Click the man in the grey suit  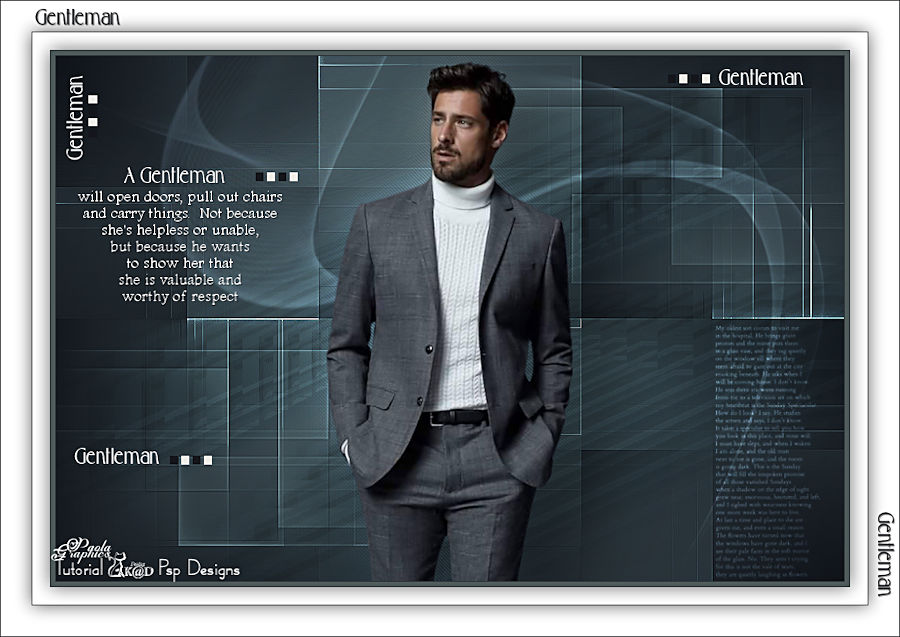pyautogui.click(x=449, y=323)
